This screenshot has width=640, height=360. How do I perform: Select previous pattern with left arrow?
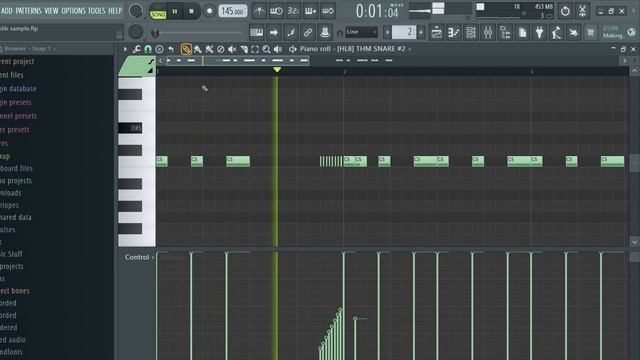pyautogui.click(x=387, y=32)
